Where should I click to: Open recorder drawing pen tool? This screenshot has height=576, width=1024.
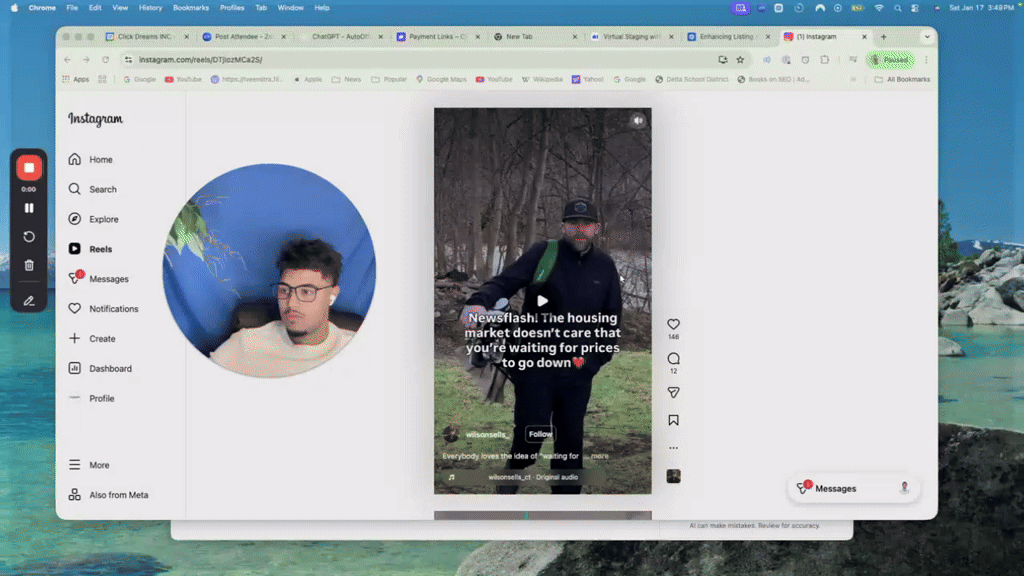click(29, 301)
